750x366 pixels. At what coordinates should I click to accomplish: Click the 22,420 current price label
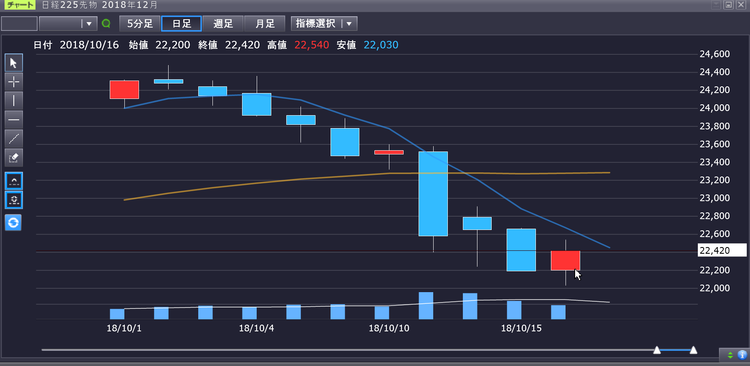pos(722,250)
